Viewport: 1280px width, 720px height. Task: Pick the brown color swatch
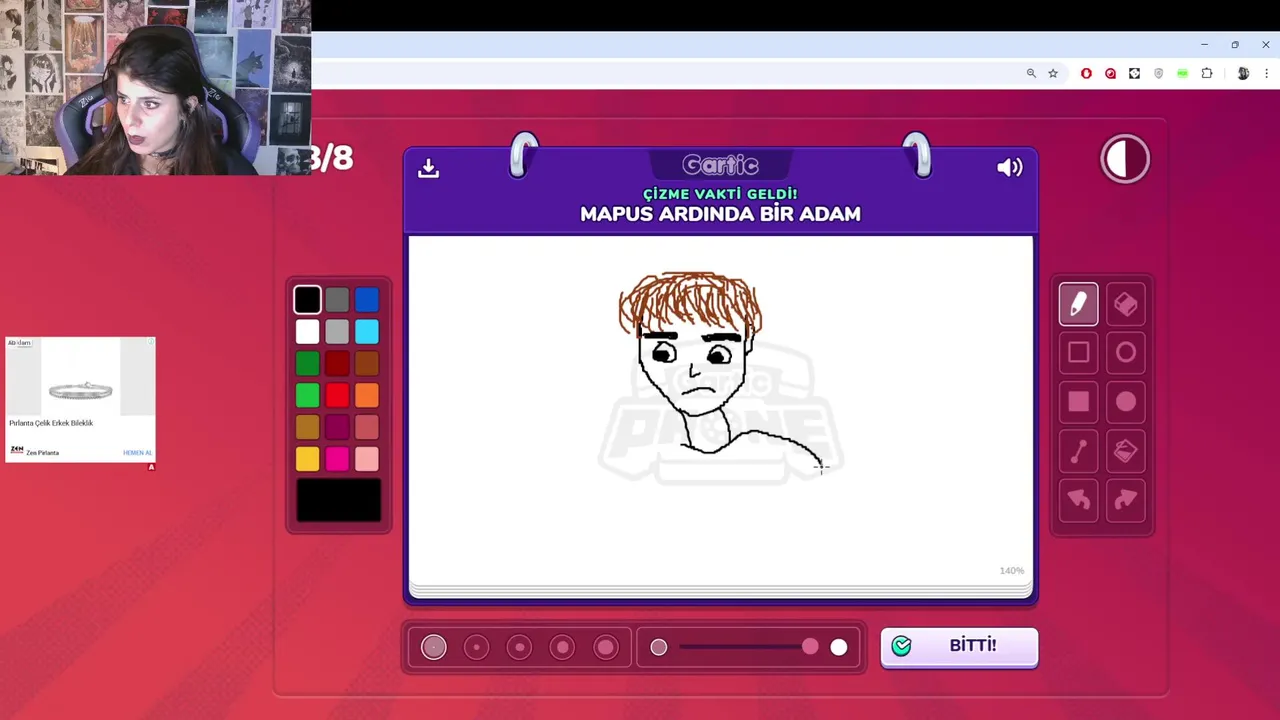pos(367,363)
